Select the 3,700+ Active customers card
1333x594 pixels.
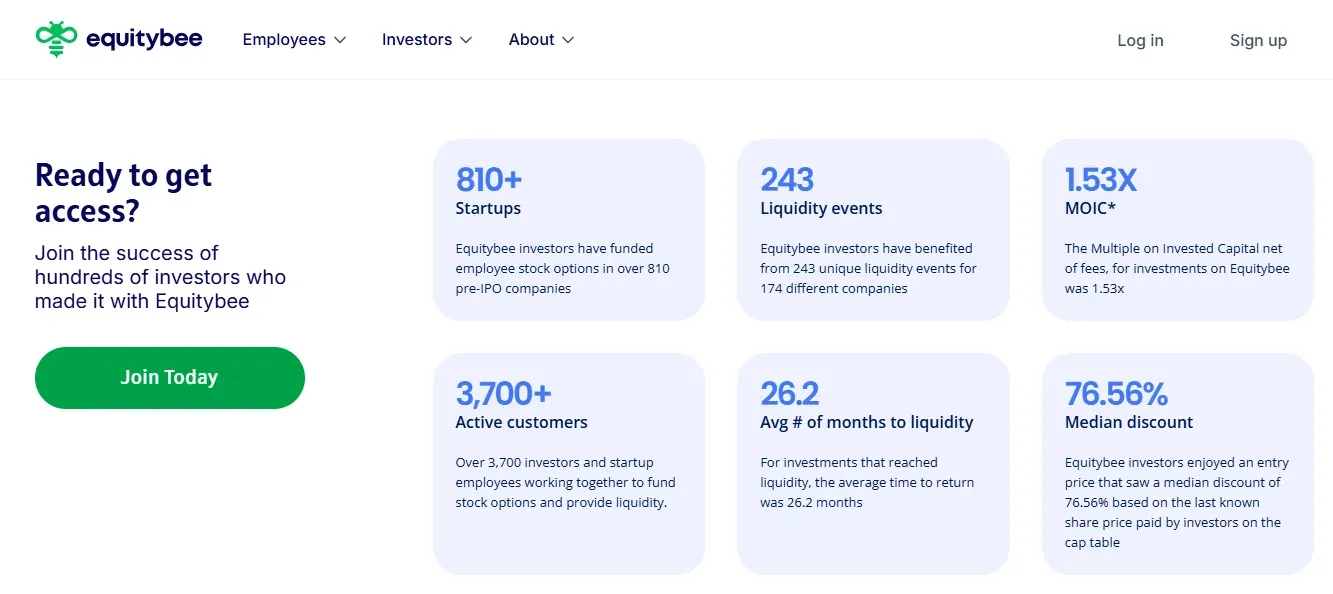click(569, 464)
